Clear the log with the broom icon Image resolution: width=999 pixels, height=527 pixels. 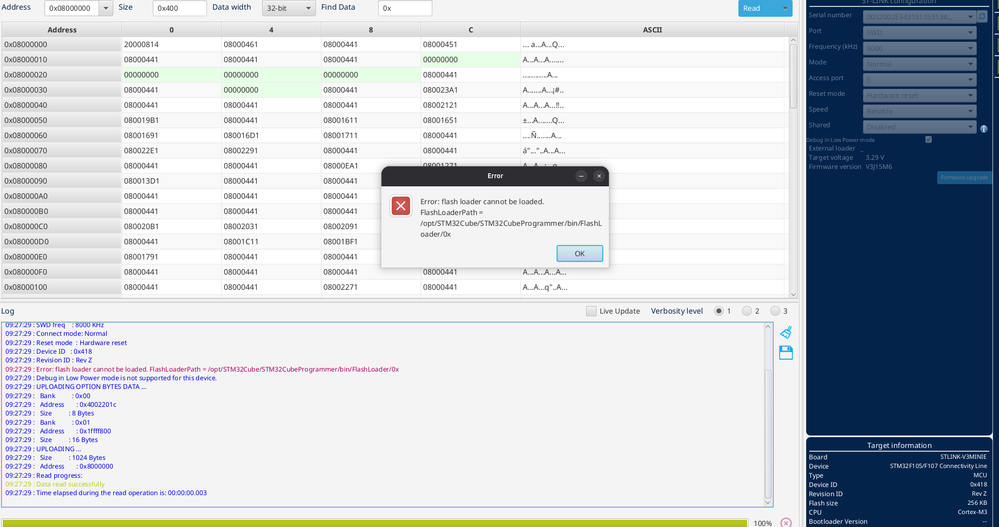[x=786, y=332]
